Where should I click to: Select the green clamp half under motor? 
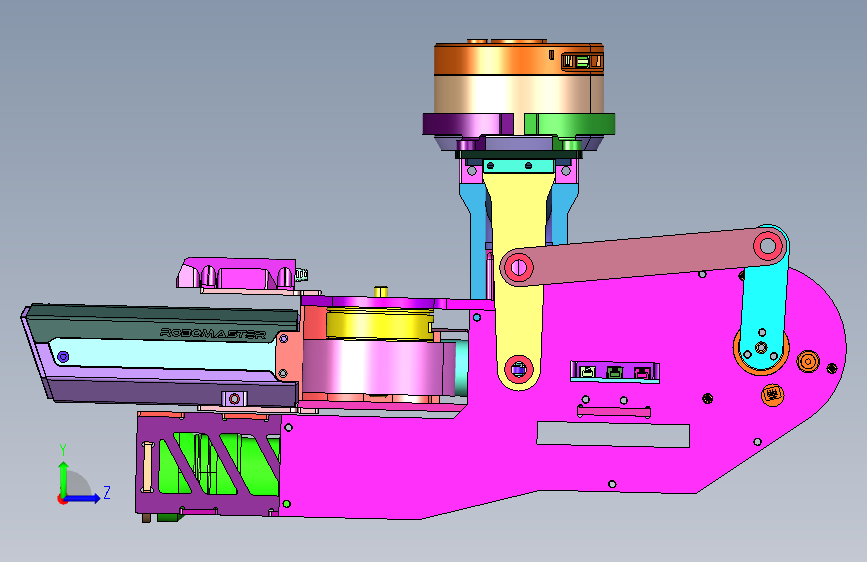pos(570,124)
